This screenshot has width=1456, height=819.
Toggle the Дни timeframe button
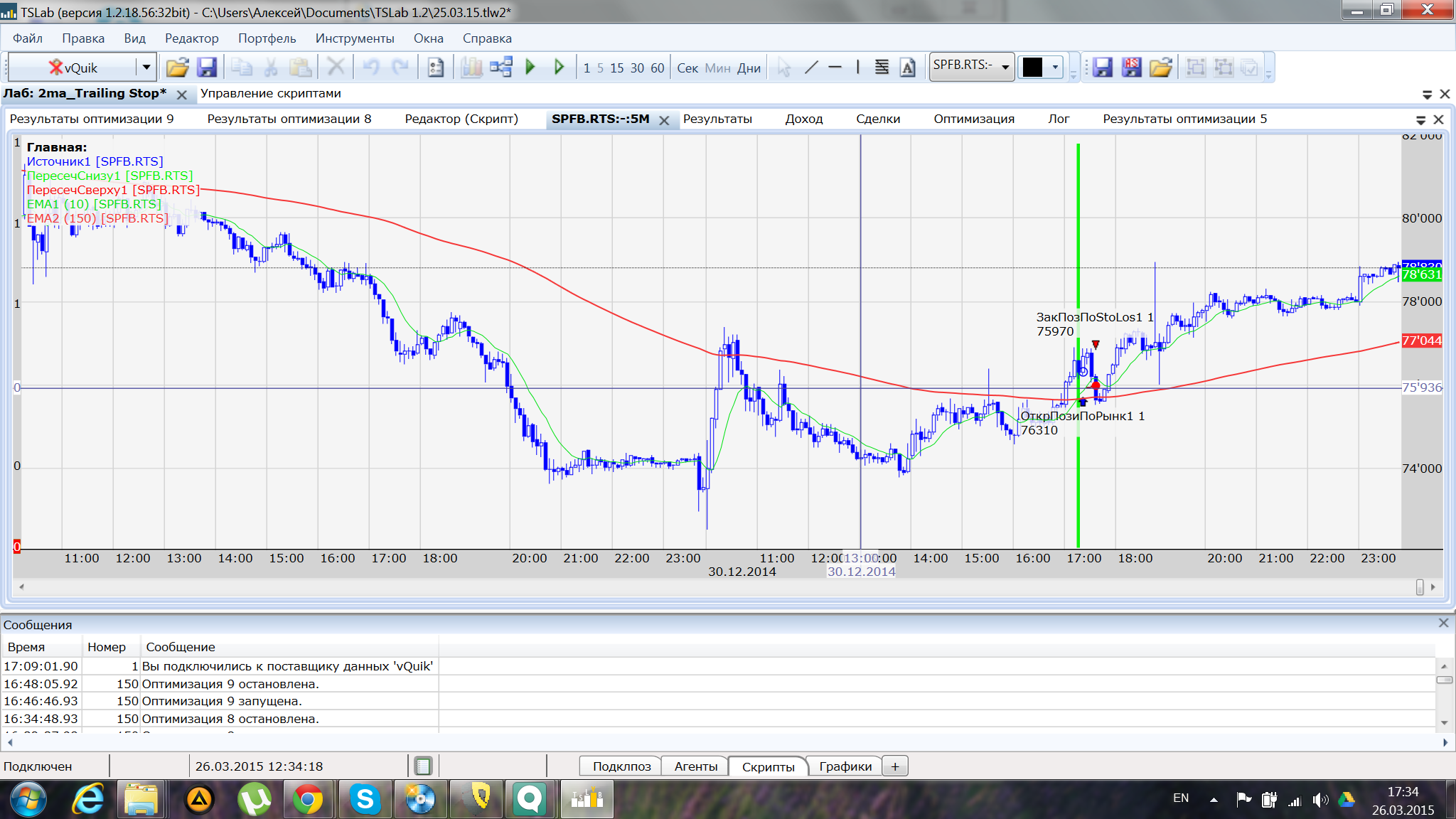[x=749, y=68]
